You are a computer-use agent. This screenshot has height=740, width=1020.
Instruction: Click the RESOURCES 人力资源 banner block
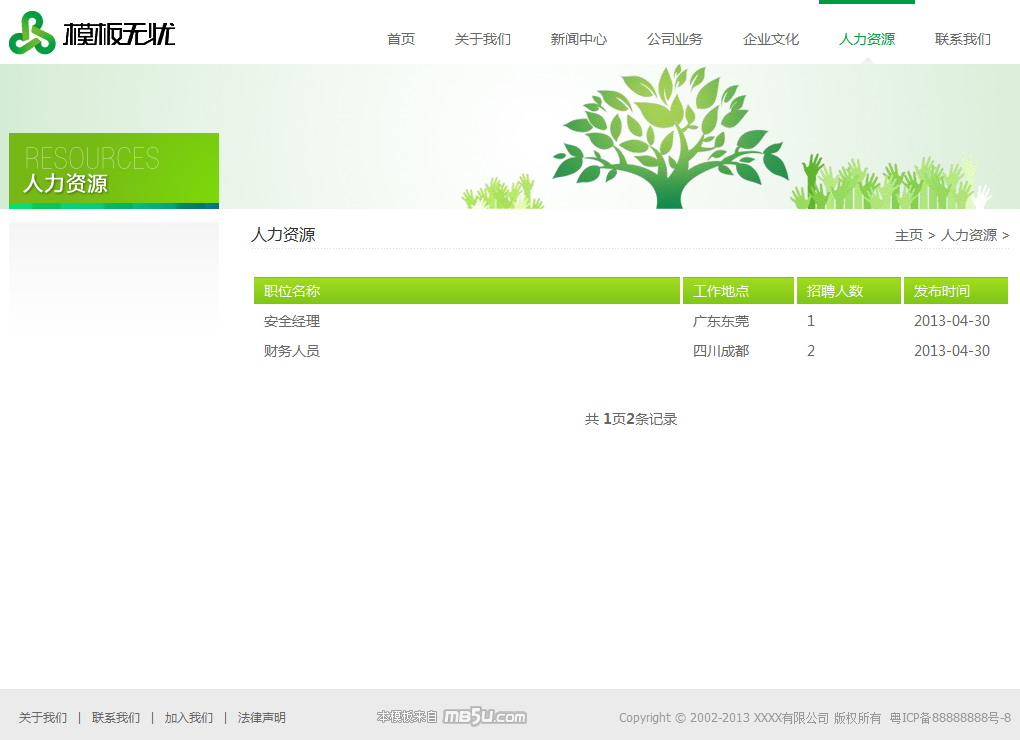pyautogui.click(x=114, y=170)
